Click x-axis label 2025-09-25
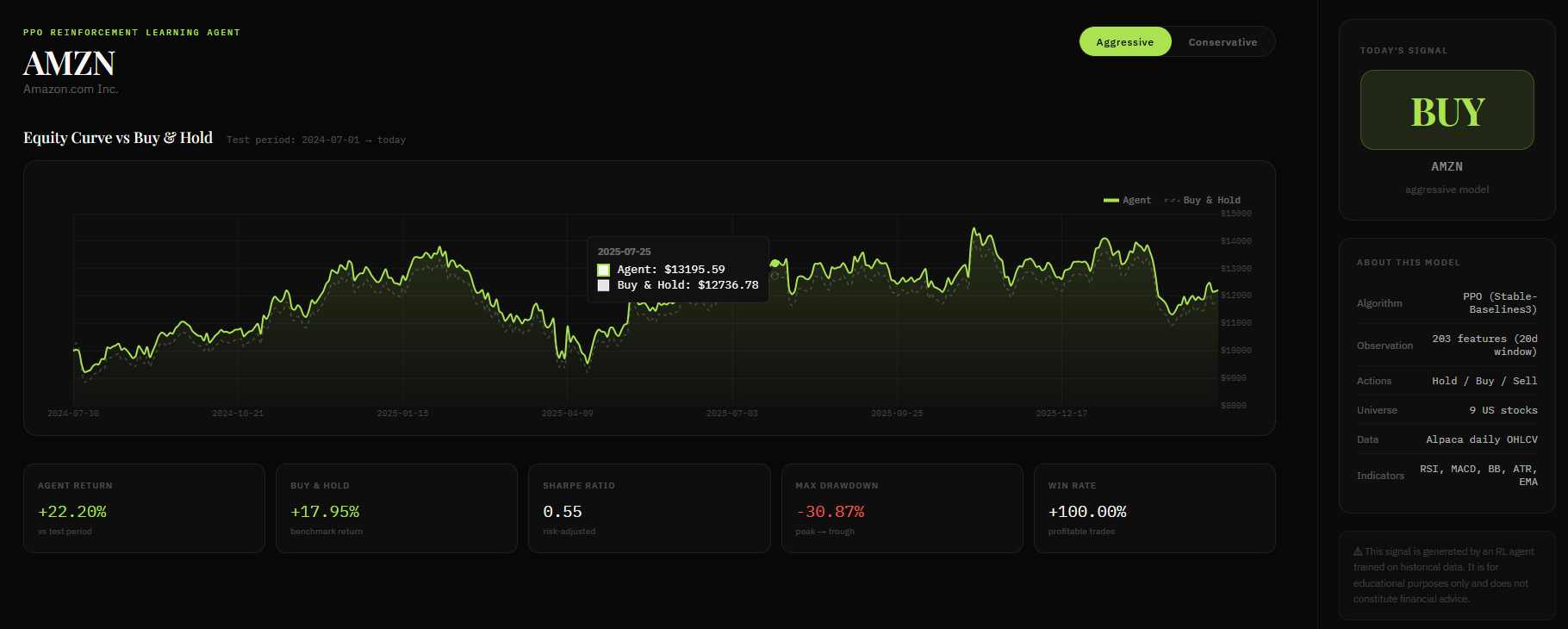Screen dimensions: 1568x629 point(897,414)
